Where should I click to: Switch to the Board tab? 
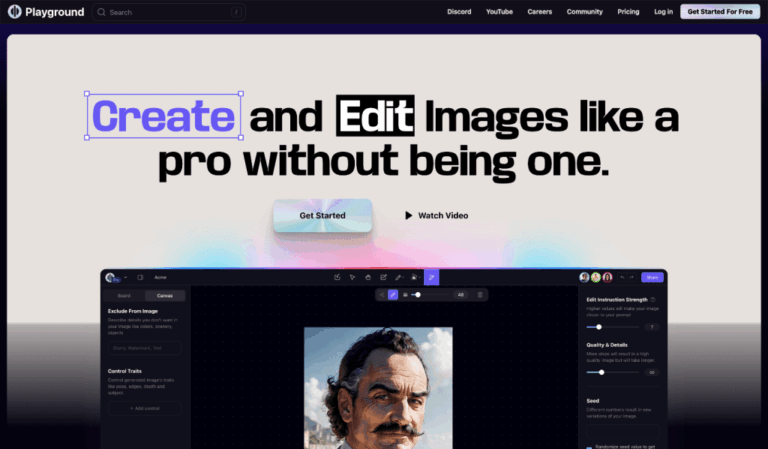click(x=124, y=296)
